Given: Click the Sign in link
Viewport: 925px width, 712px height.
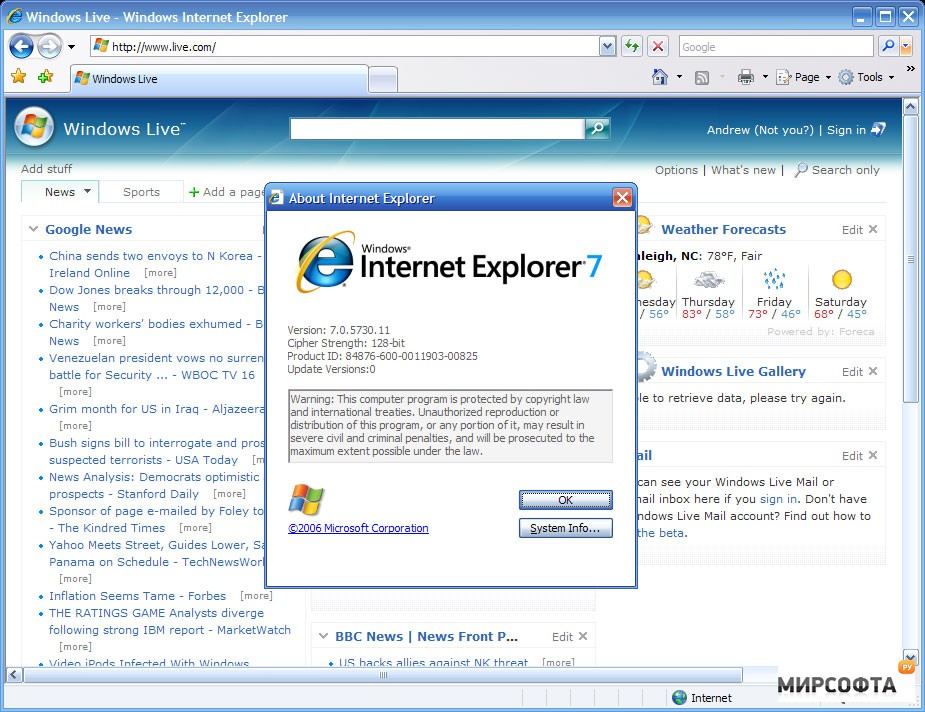Looking at the screenshot, I should click(x=846, y=130).
